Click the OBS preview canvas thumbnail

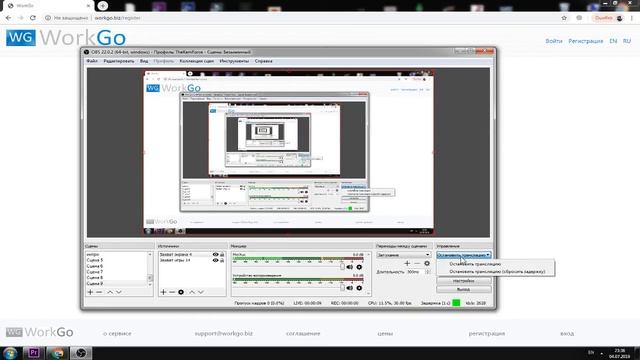288,153
